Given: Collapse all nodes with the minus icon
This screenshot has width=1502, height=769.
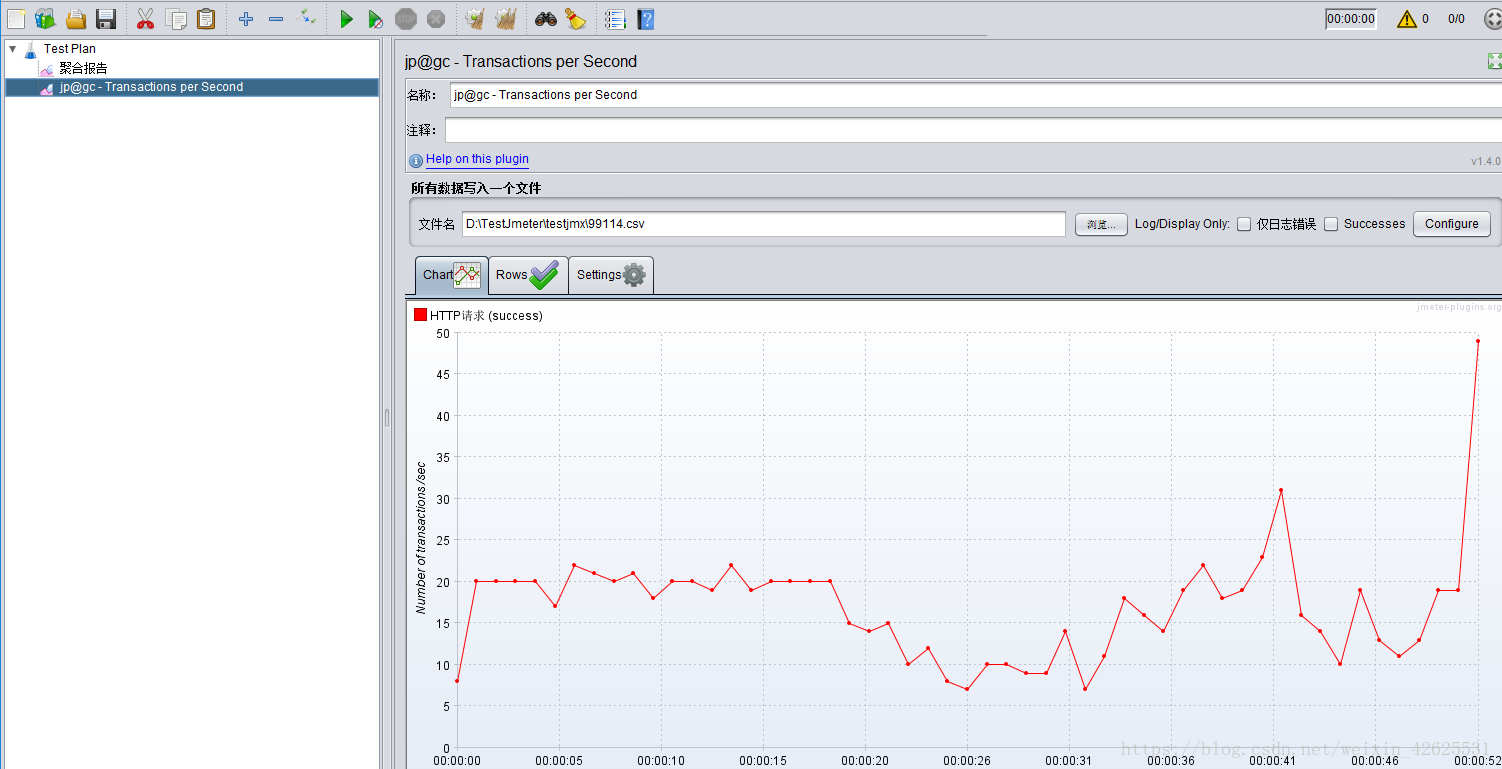Looking at the screenshot, I should 276,18.
